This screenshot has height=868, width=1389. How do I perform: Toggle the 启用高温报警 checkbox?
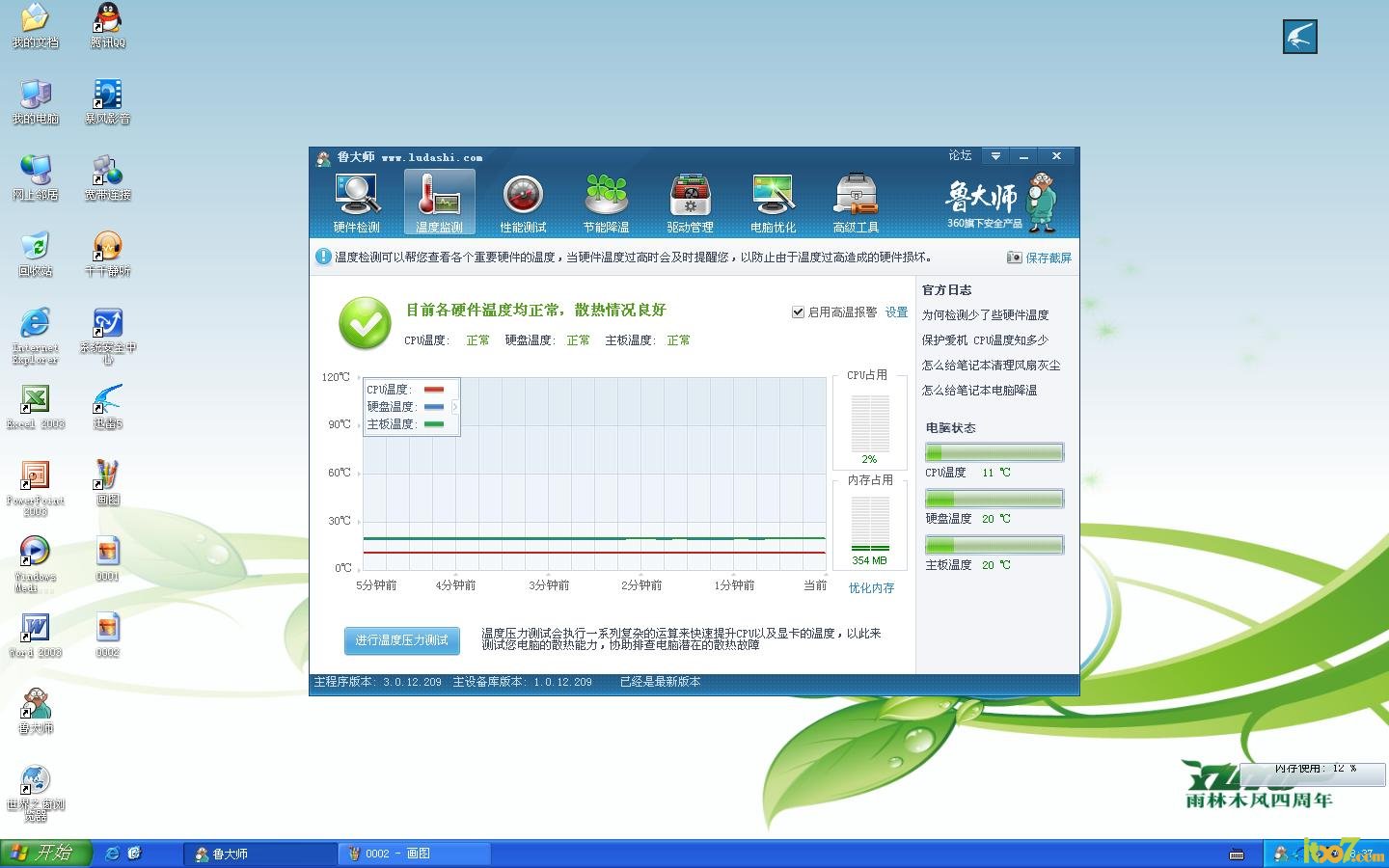[798, 312]
